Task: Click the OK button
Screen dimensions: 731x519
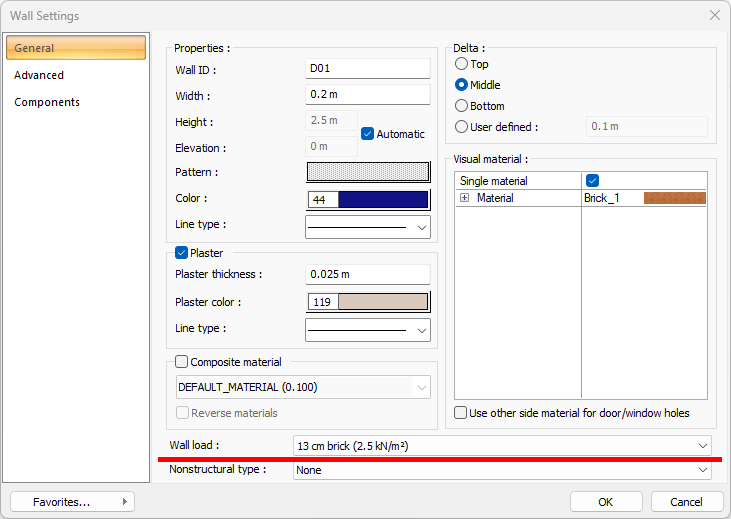Action: 606,501
